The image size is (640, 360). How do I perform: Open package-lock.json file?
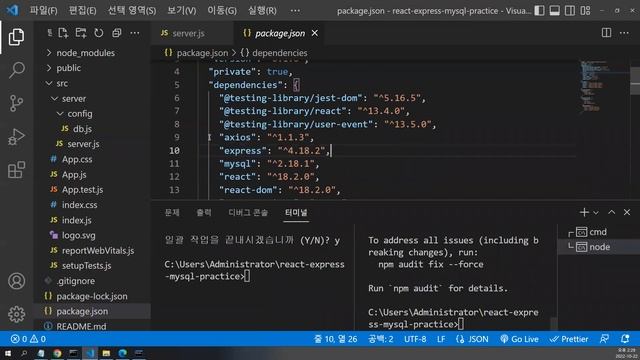[92, 296]
